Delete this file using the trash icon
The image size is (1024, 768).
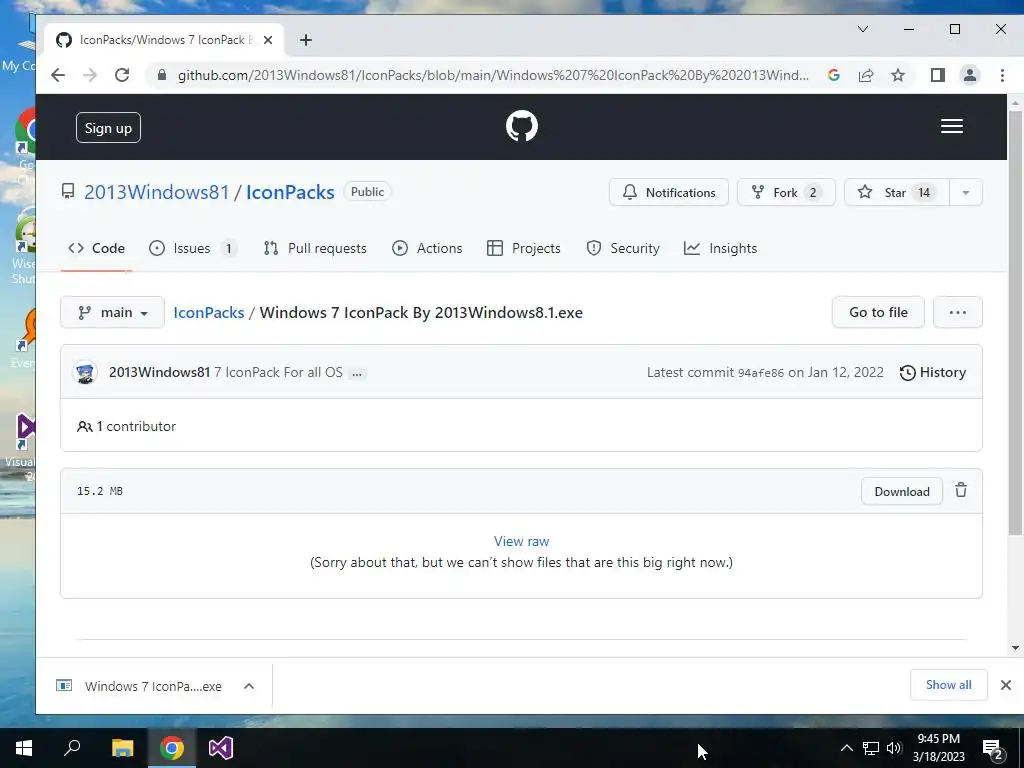961,490
